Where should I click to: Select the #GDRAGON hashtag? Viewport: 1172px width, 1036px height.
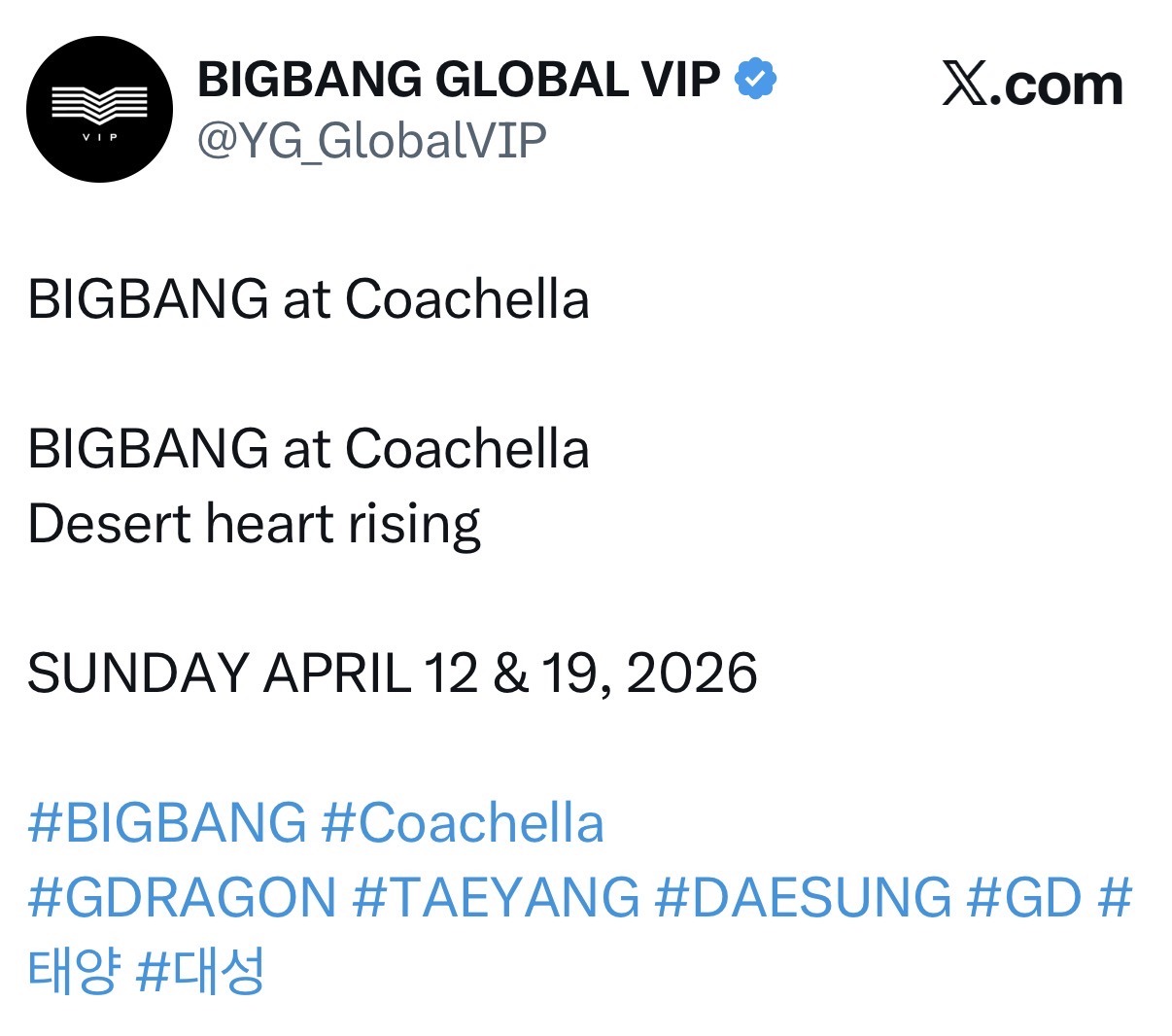tap(183, 897)
